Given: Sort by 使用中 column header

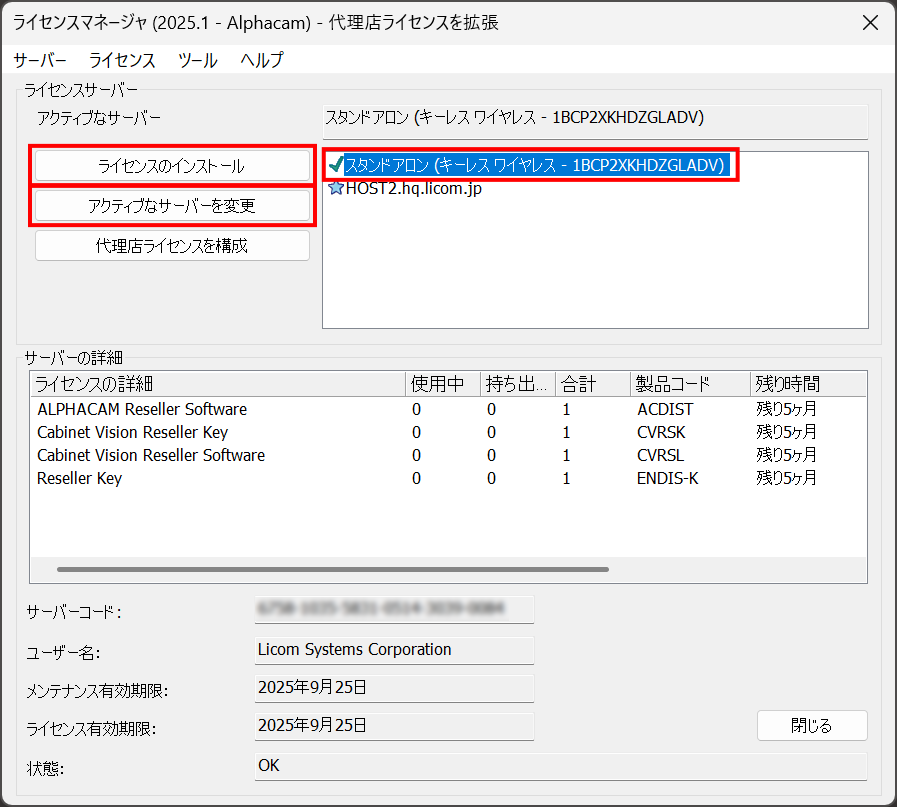Looking at the screenshot, I should (443, 384).
